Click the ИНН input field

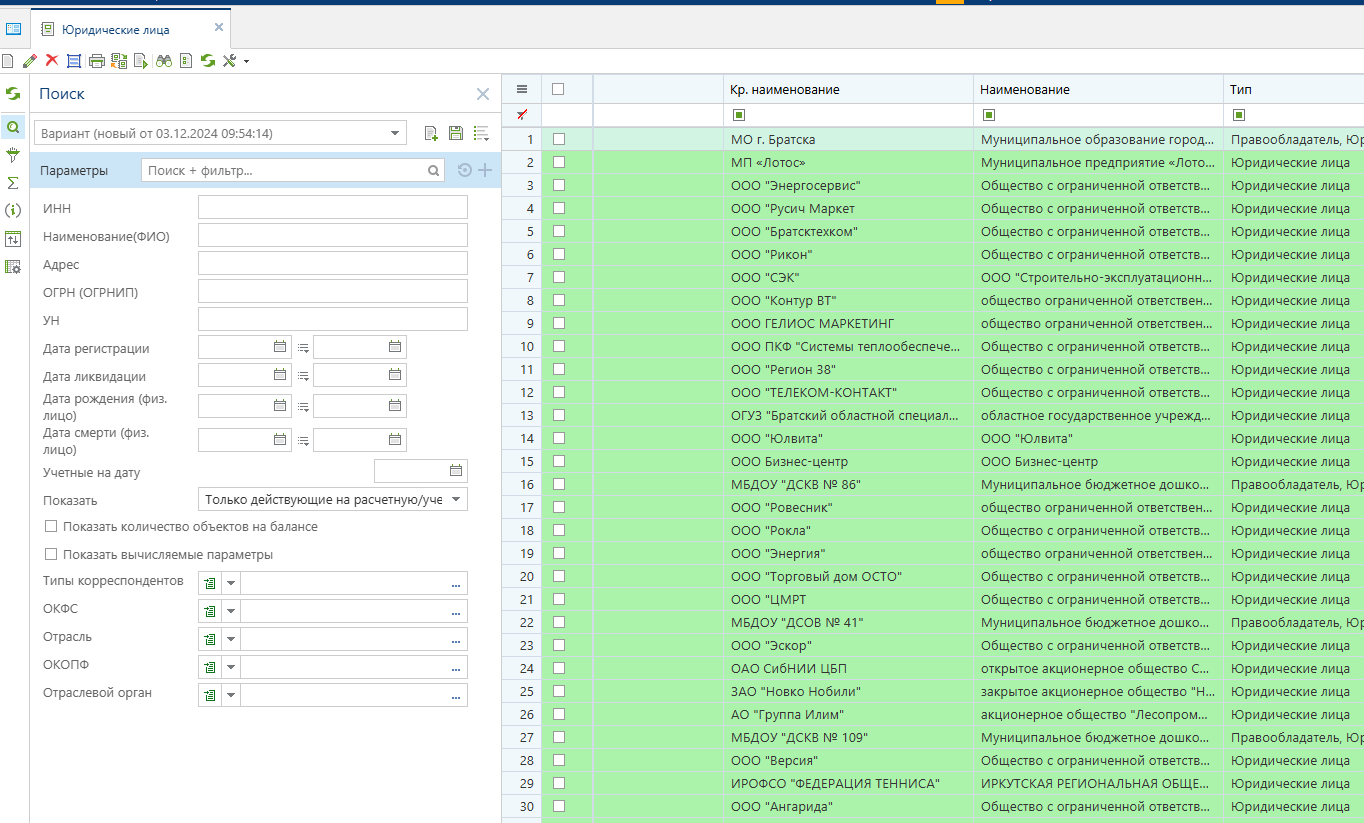pyautogui.click(x=333, y=207)
